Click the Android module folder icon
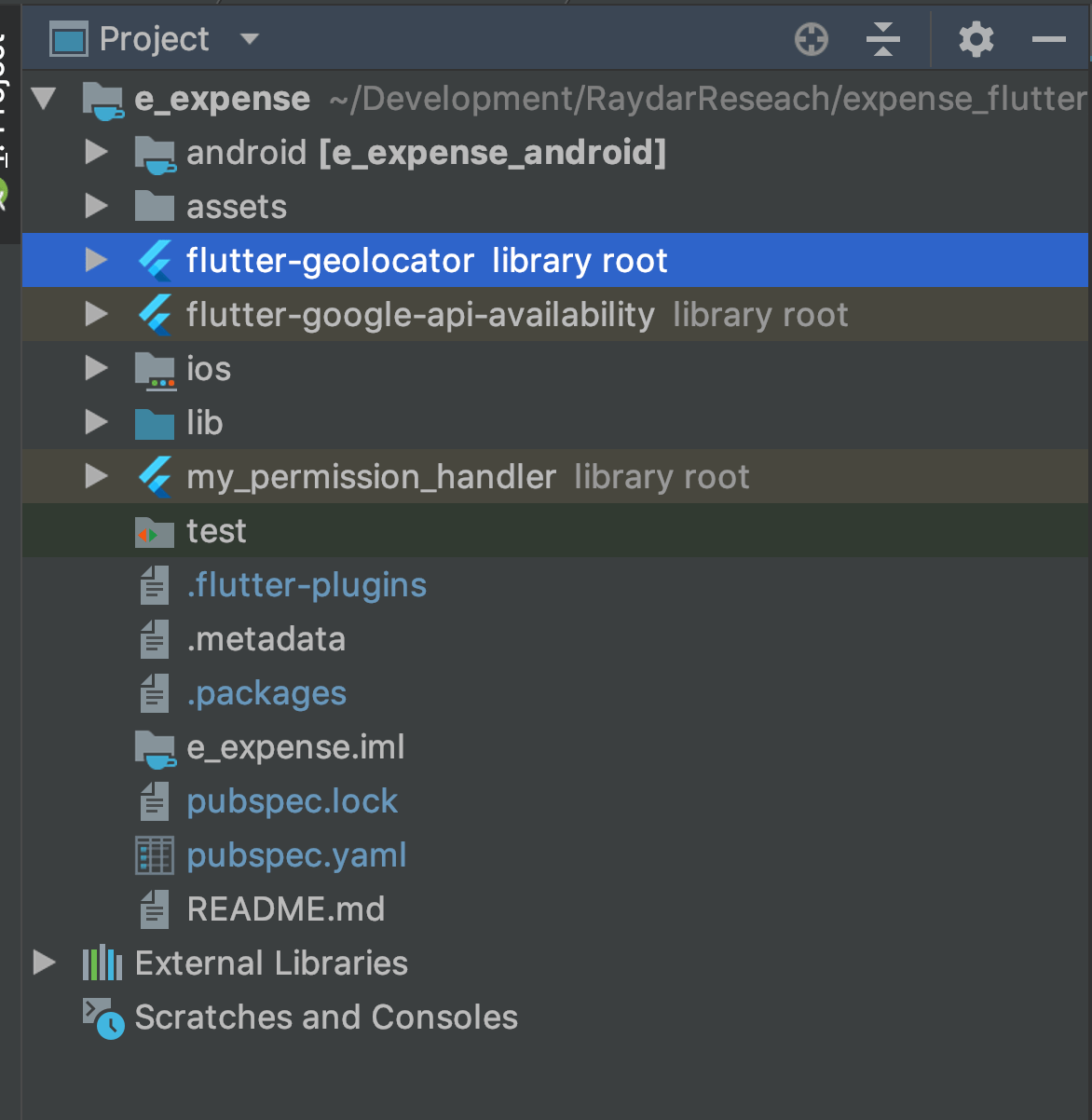The width and height of the screenshot is (1092, 1120). [x=155, y=152]
